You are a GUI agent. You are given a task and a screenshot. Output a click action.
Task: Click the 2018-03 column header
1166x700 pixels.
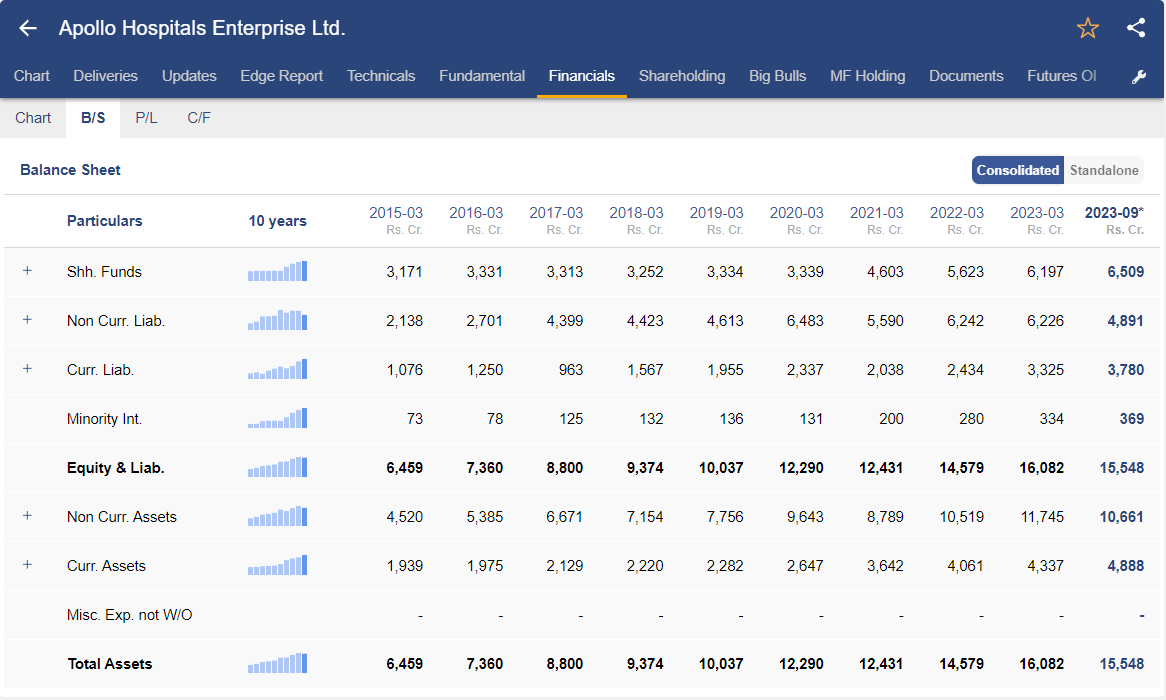point(637,213)
